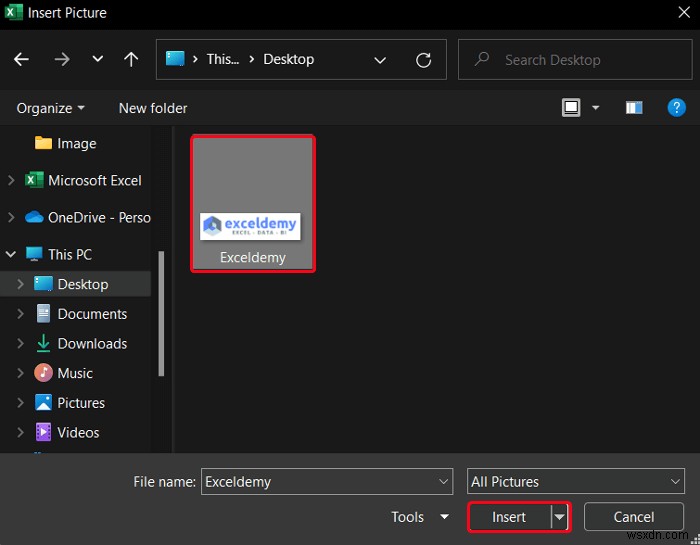The width and height of the screenshot is (700, 545).
Task: Open help with the question mark icon
Action: point(676,108)
